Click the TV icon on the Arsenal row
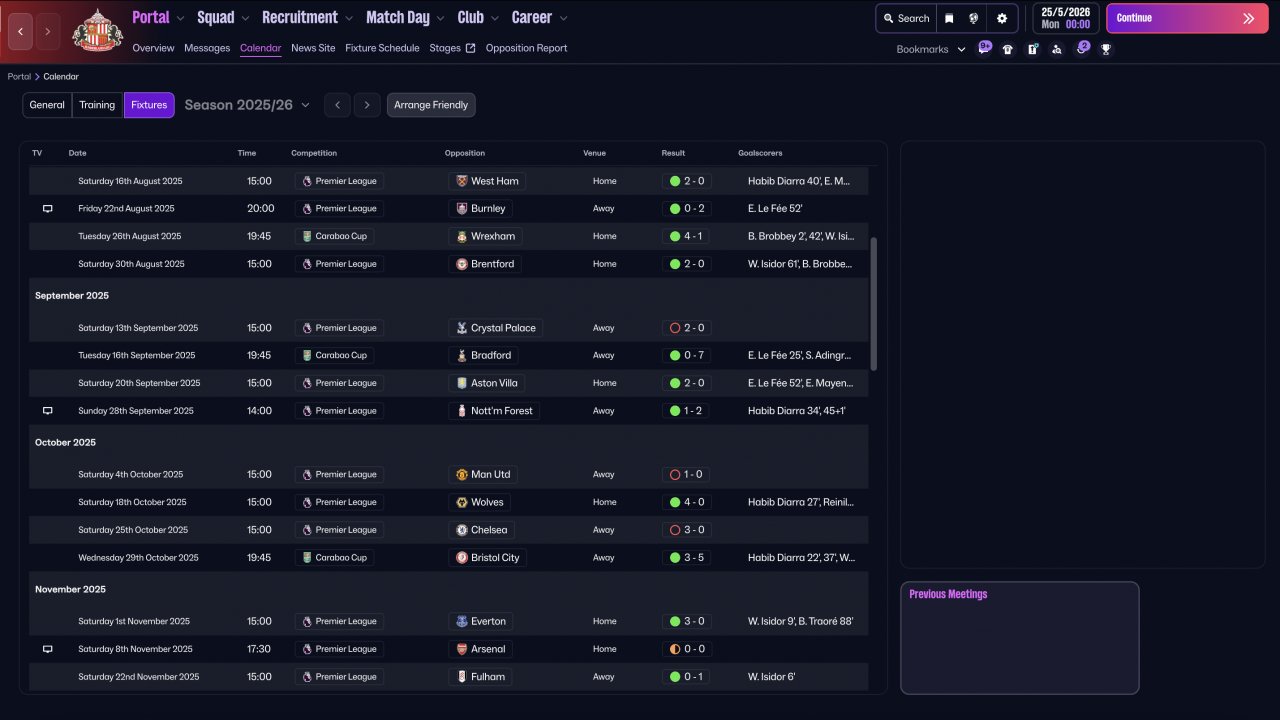 [47, 649]
